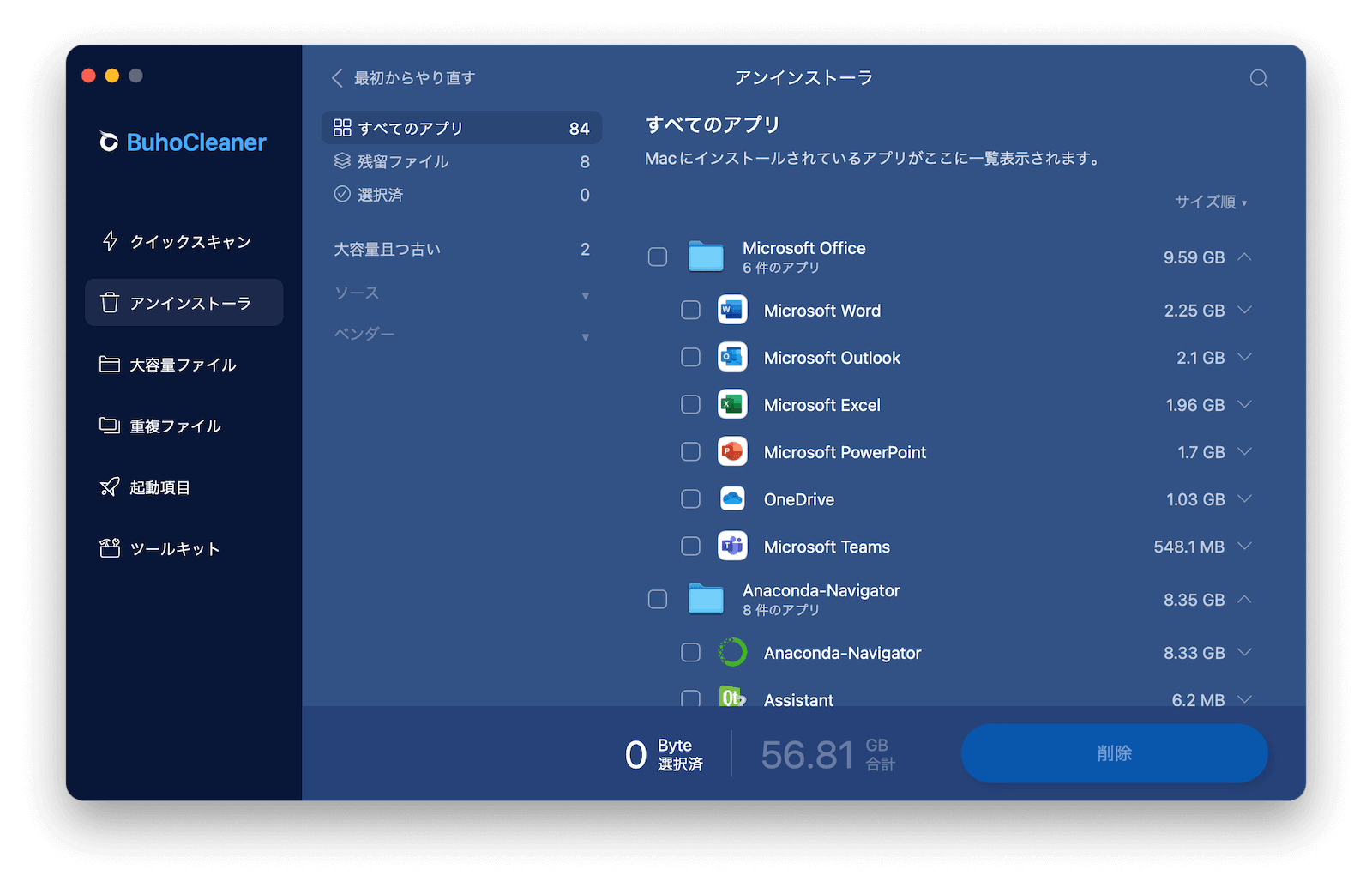The image size is (1372, 888).
Task: Click the Anaconda-Navigator folder icon
Action: point(706,599)
